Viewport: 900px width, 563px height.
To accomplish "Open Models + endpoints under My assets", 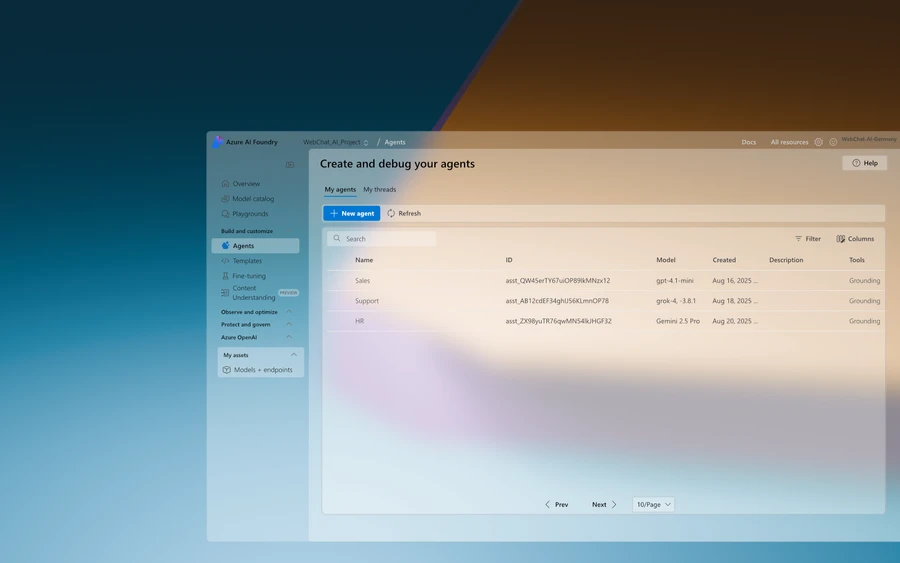I will point(263,370).
